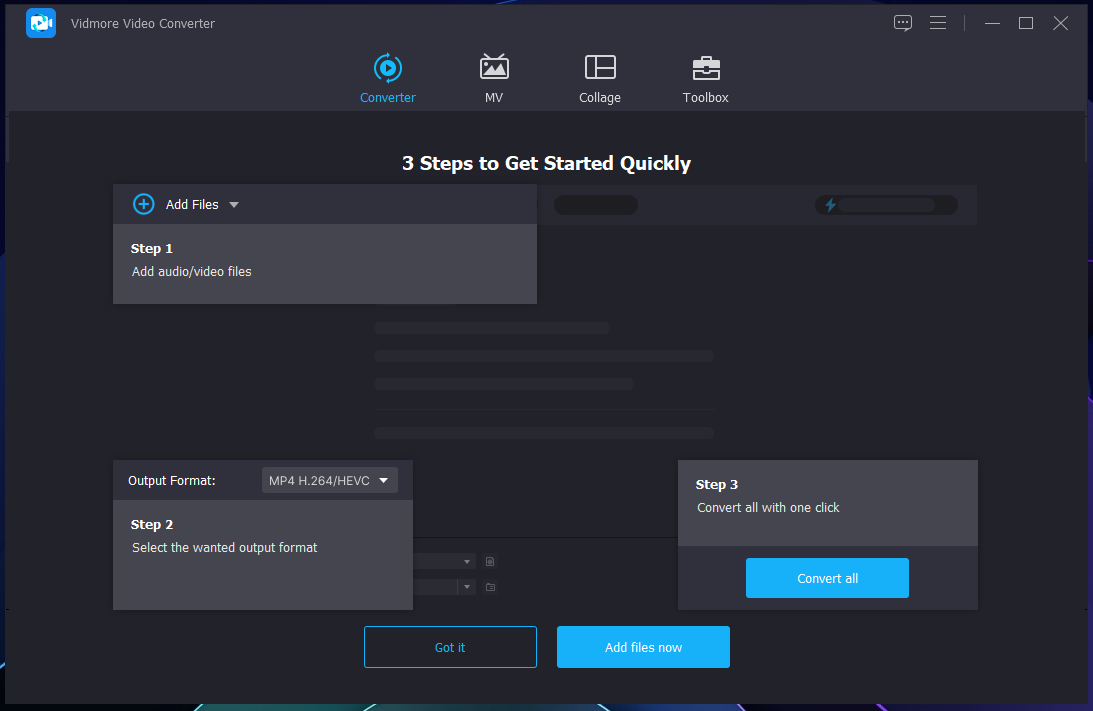Click the blue plus Add Files icon
The width and height of the screenshot is (1093, 711).
144,204
